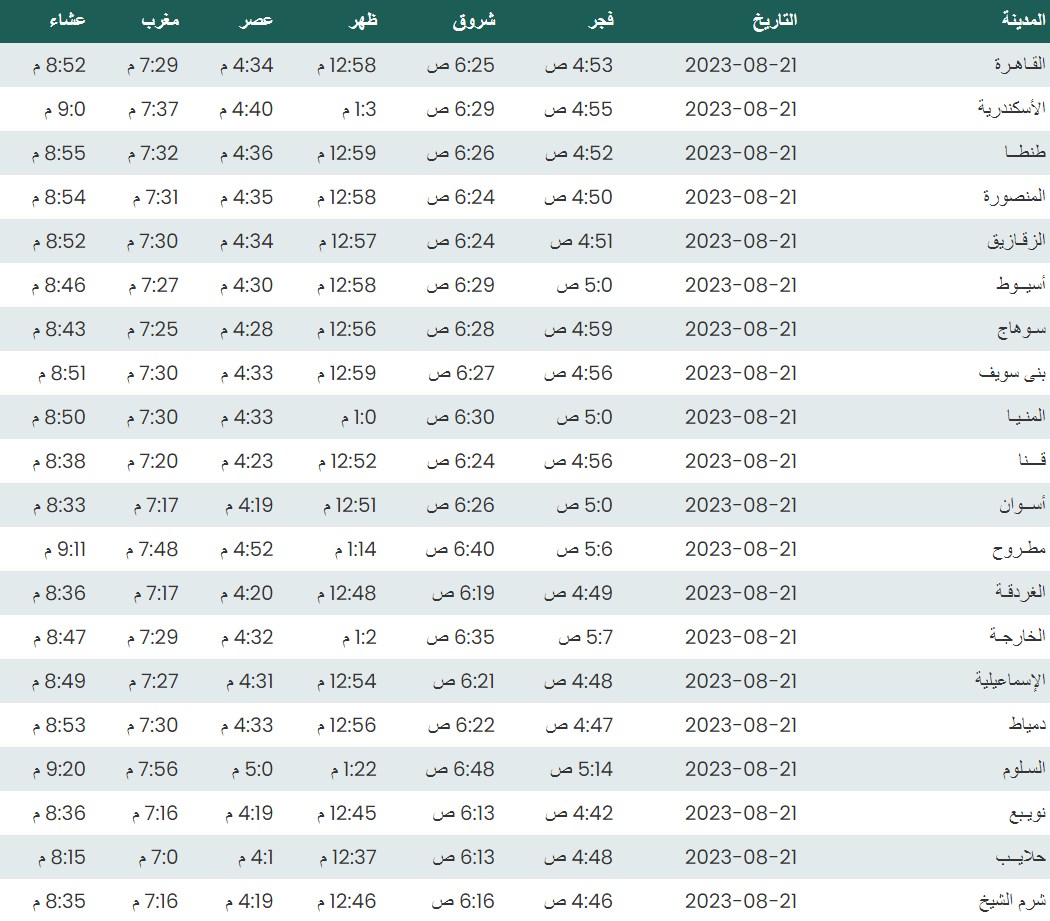The width and height of the screenshot is (1050, 921).
Task: Click the عصر column header
Action: click(x=257, y=20)
